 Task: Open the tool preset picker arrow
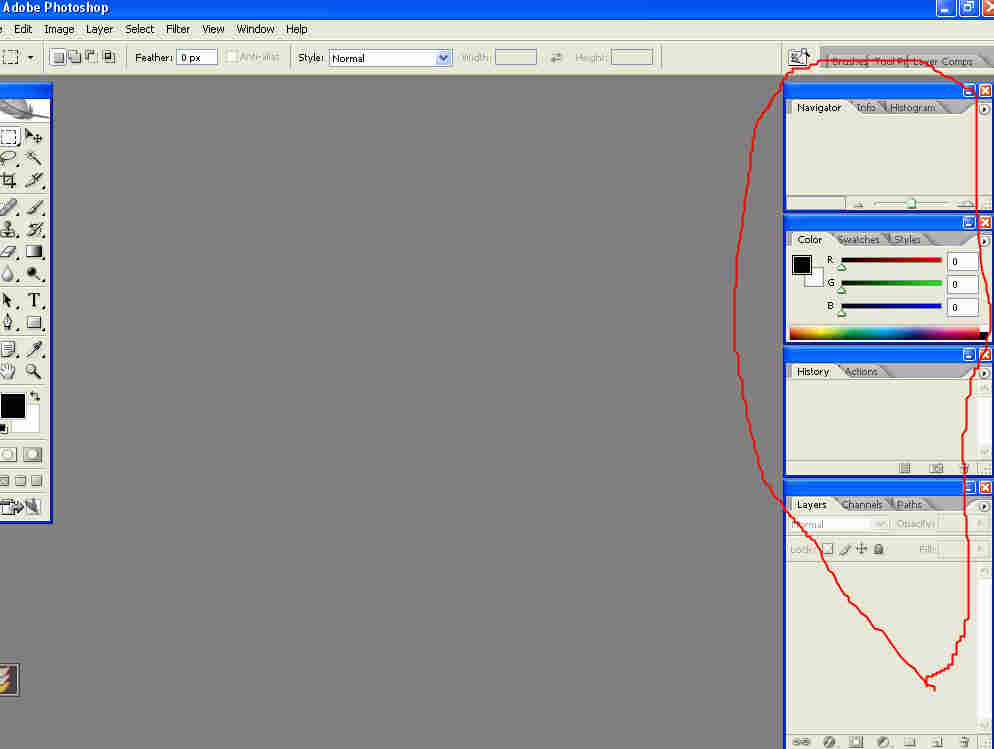click(30, 58)
